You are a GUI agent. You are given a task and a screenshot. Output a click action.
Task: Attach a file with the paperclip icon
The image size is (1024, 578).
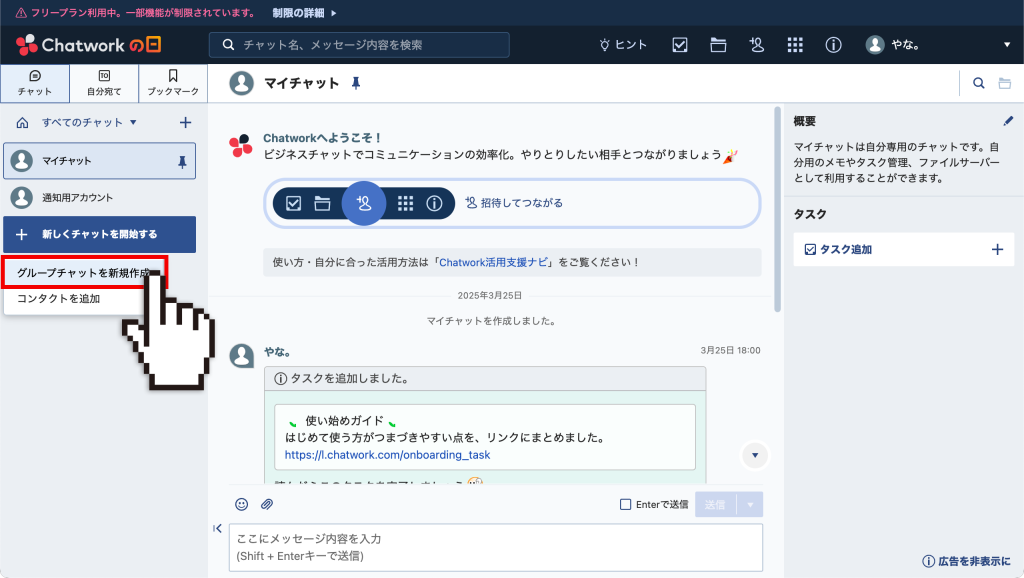coord(267,504)
